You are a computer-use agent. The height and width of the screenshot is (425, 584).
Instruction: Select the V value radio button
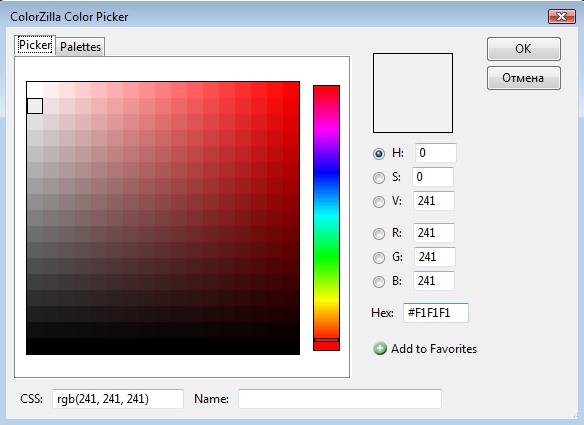click(379, 202)
